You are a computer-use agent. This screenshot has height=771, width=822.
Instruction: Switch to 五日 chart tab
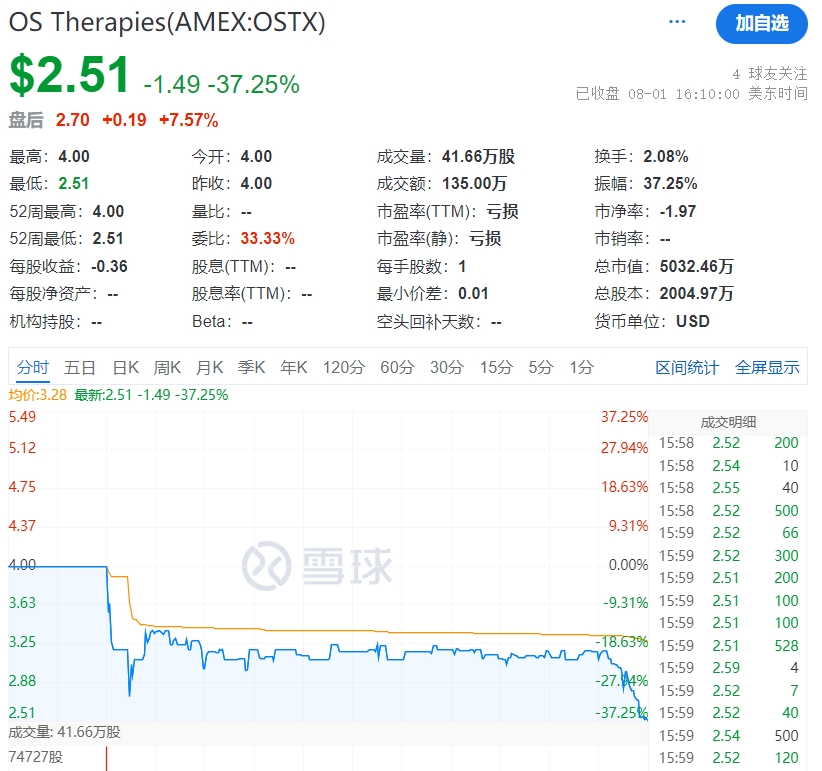(80, 367)
